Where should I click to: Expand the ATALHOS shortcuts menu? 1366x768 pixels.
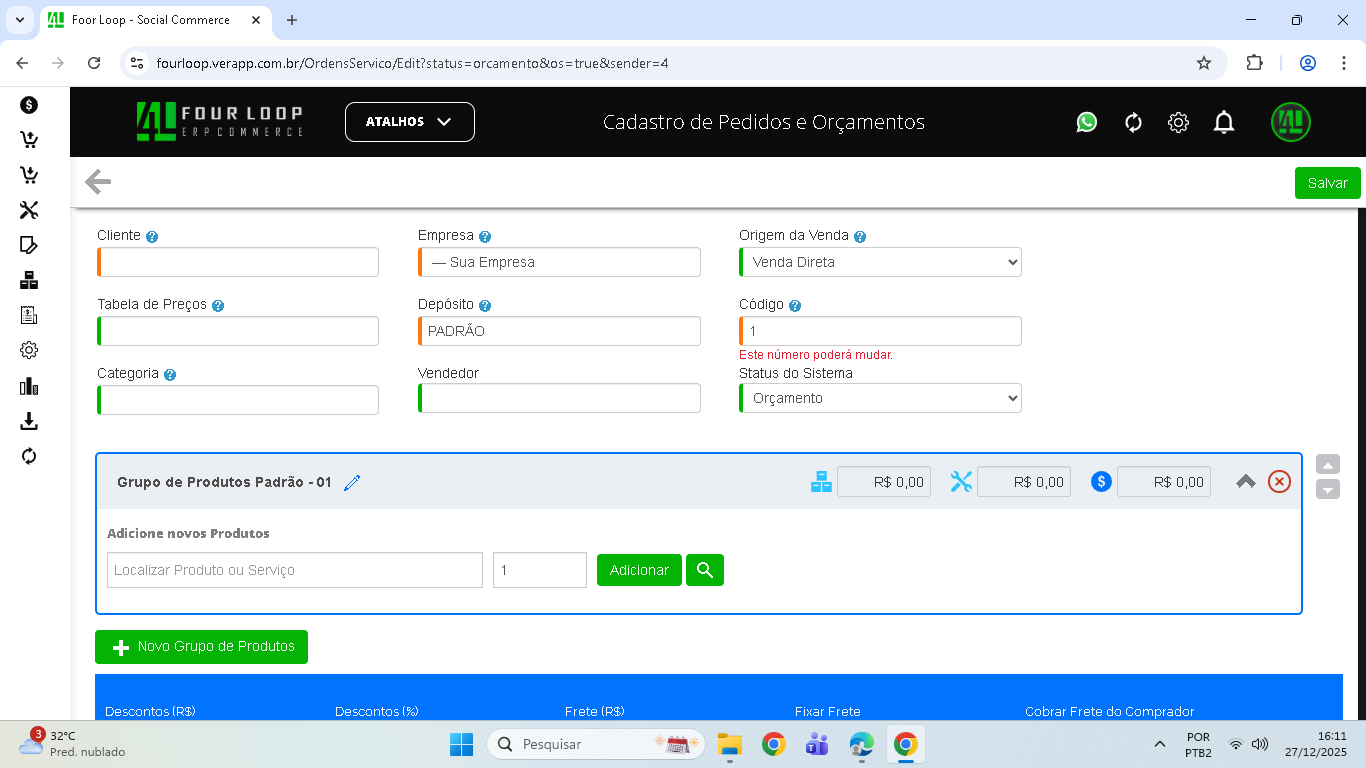click(409, 122)
